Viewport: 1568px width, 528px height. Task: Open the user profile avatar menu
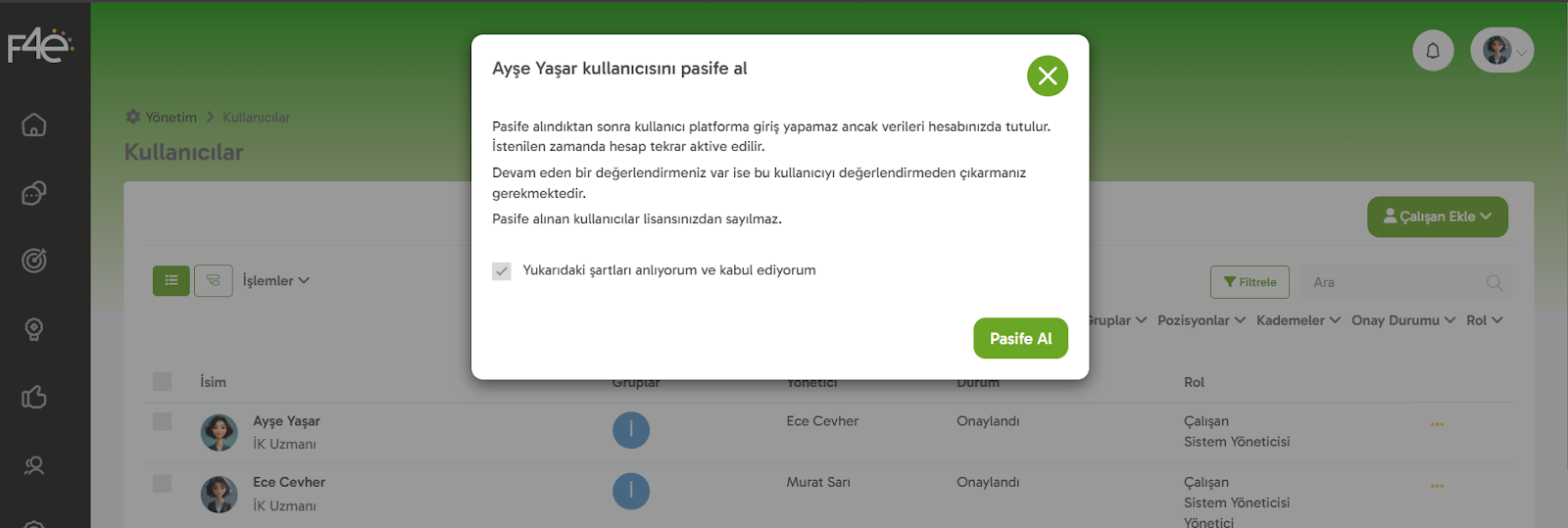1501,51
